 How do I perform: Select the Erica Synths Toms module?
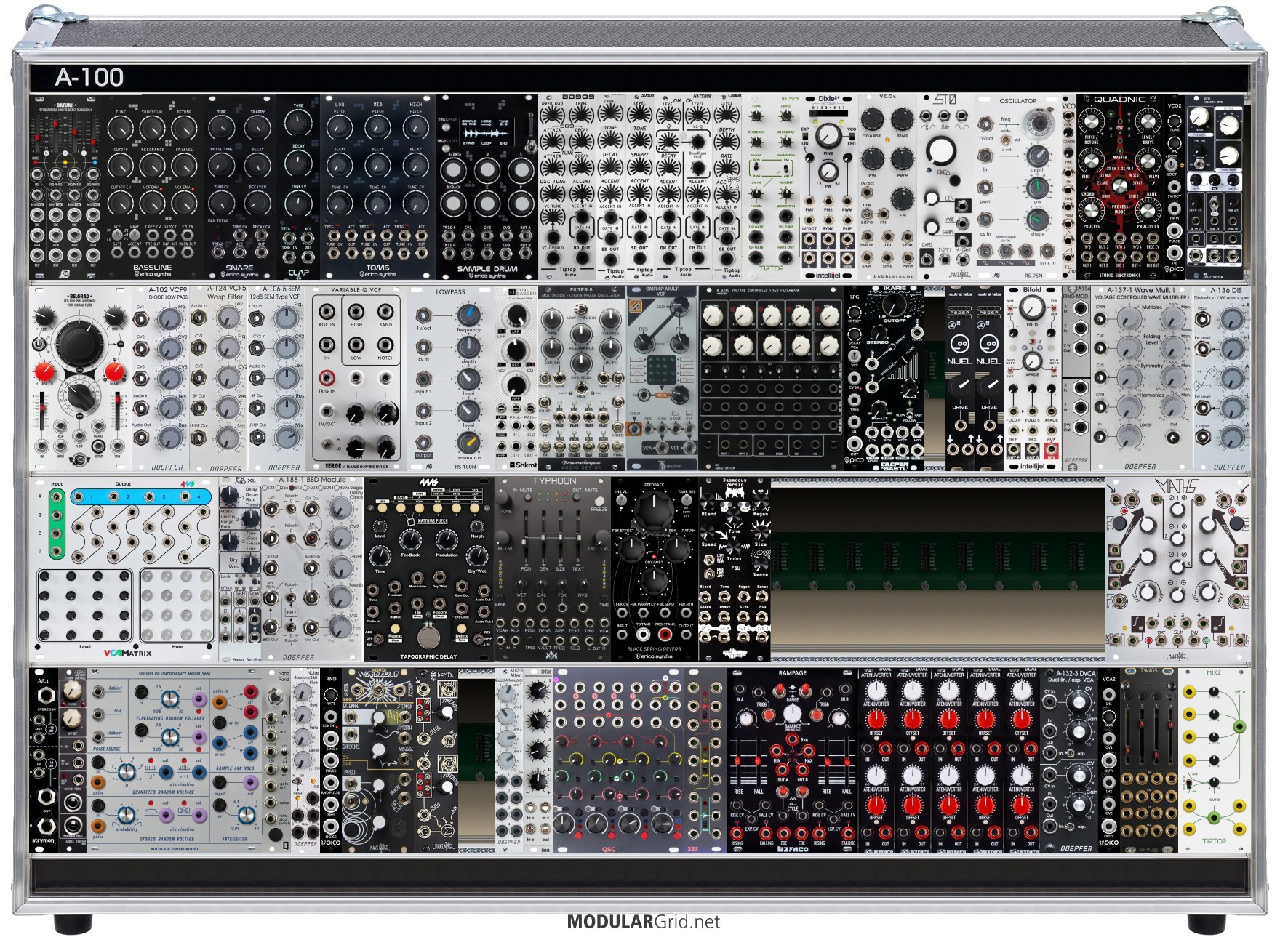[378, 188]
